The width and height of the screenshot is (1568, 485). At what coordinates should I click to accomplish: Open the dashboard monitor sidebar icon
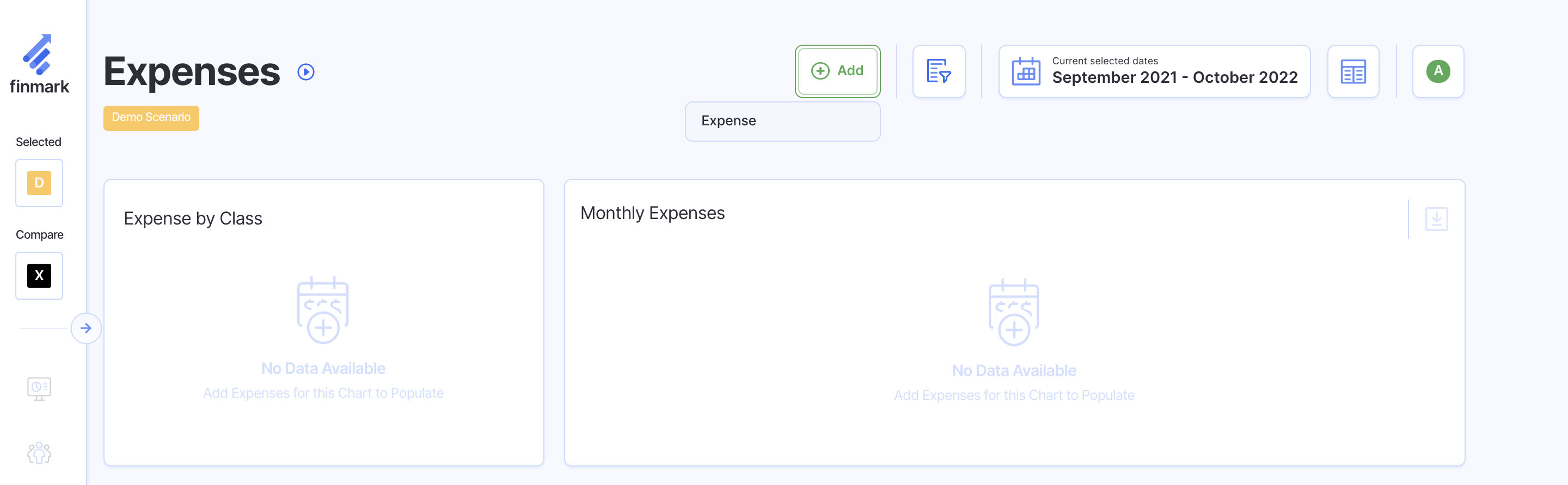tap(39, 388)
